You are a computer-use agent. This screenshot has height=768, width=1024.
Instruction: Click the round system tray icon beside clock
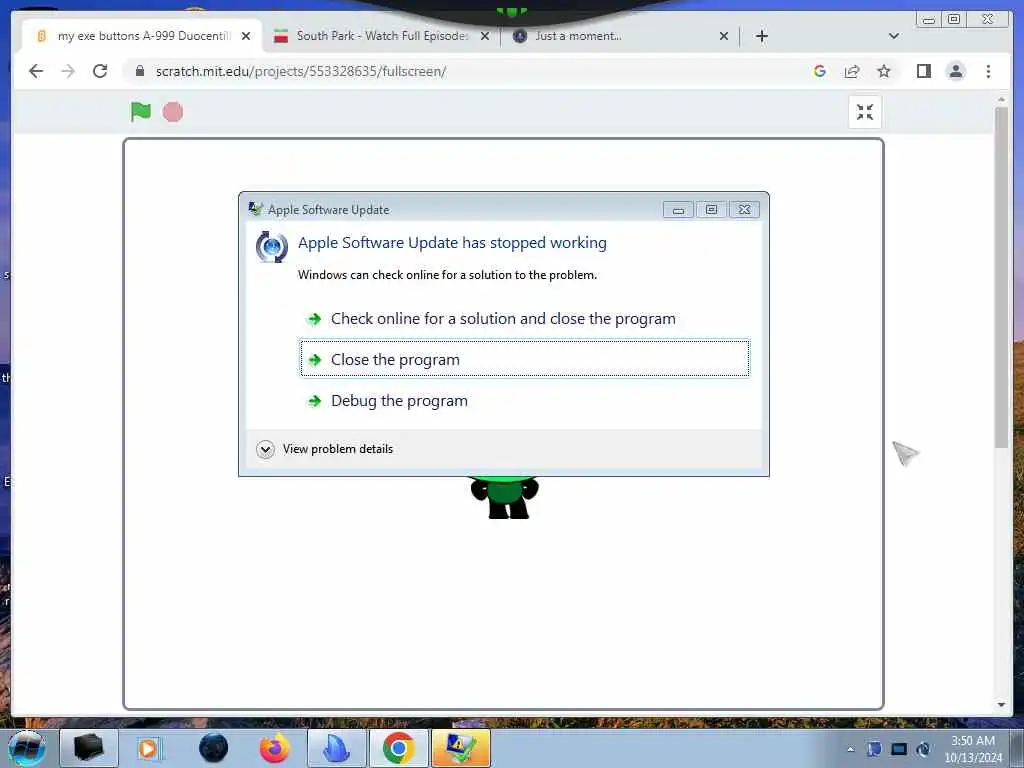(x=923, y=749)
